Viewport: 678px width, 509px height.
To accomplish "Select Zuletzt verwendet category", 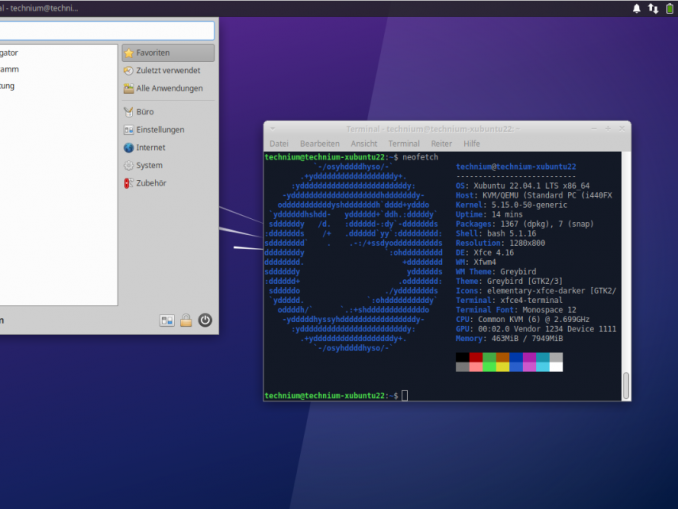I will (168, 70).
